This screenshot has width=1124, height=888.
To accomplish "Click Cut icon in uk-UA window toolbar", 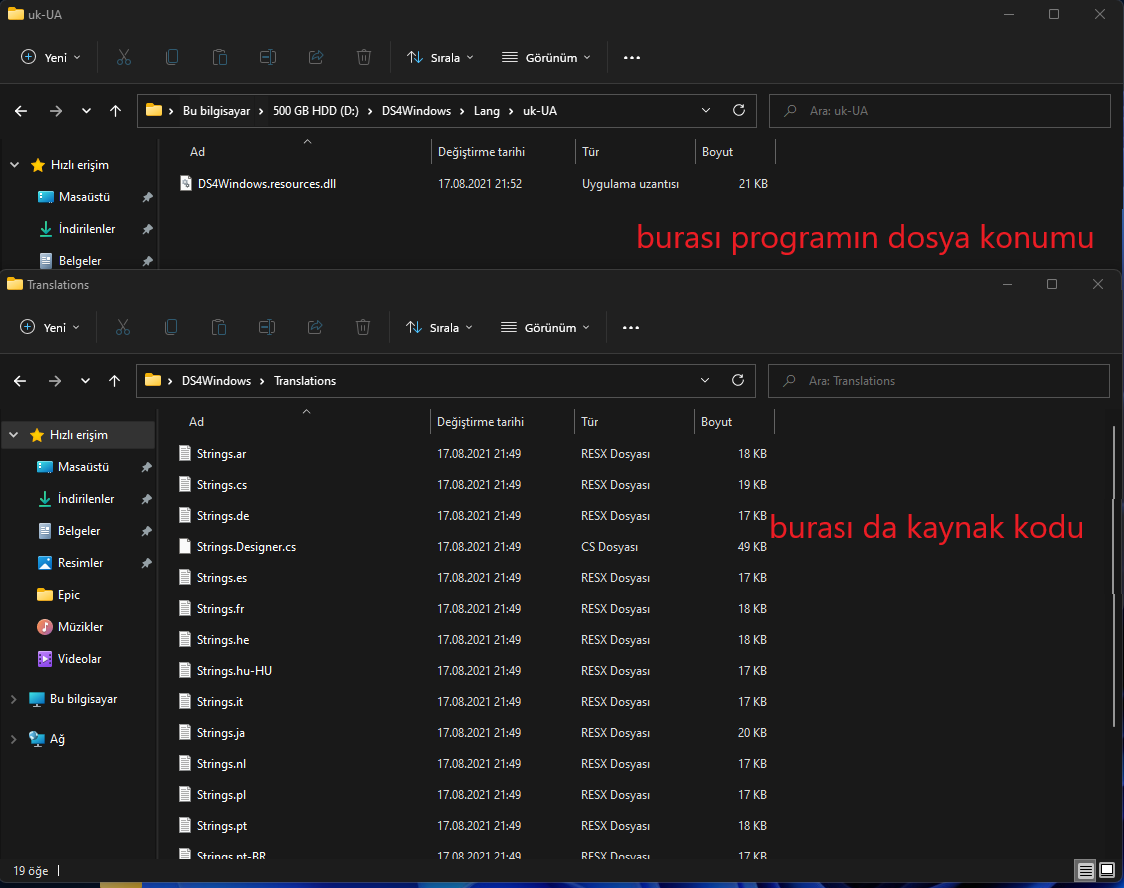I will [124, 57].
